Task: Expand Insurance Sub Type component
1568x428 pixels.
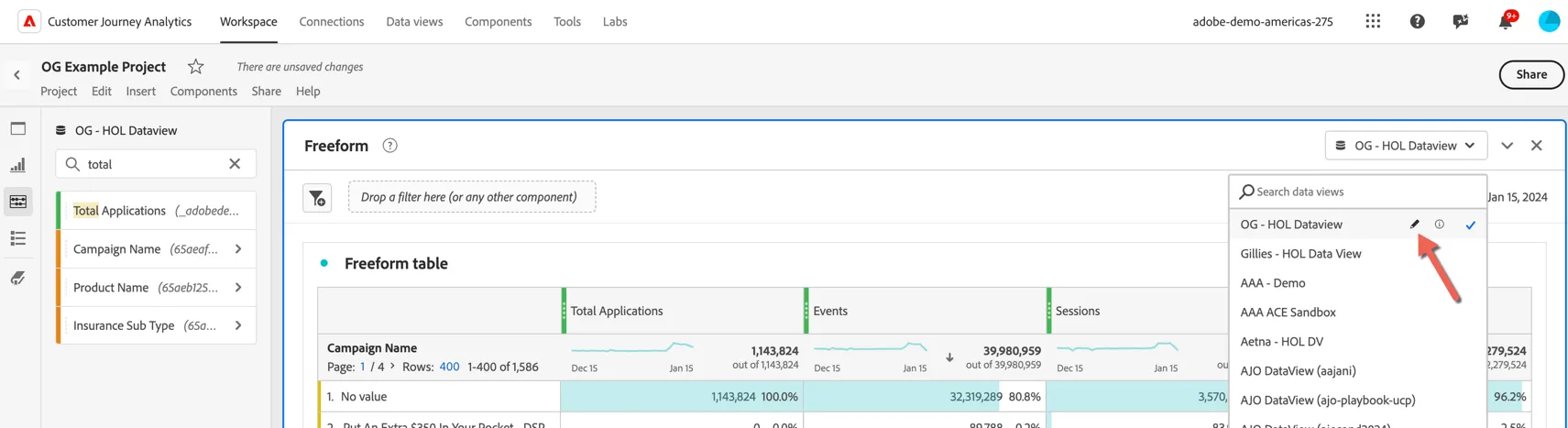Action: click(x=238, y=326)
